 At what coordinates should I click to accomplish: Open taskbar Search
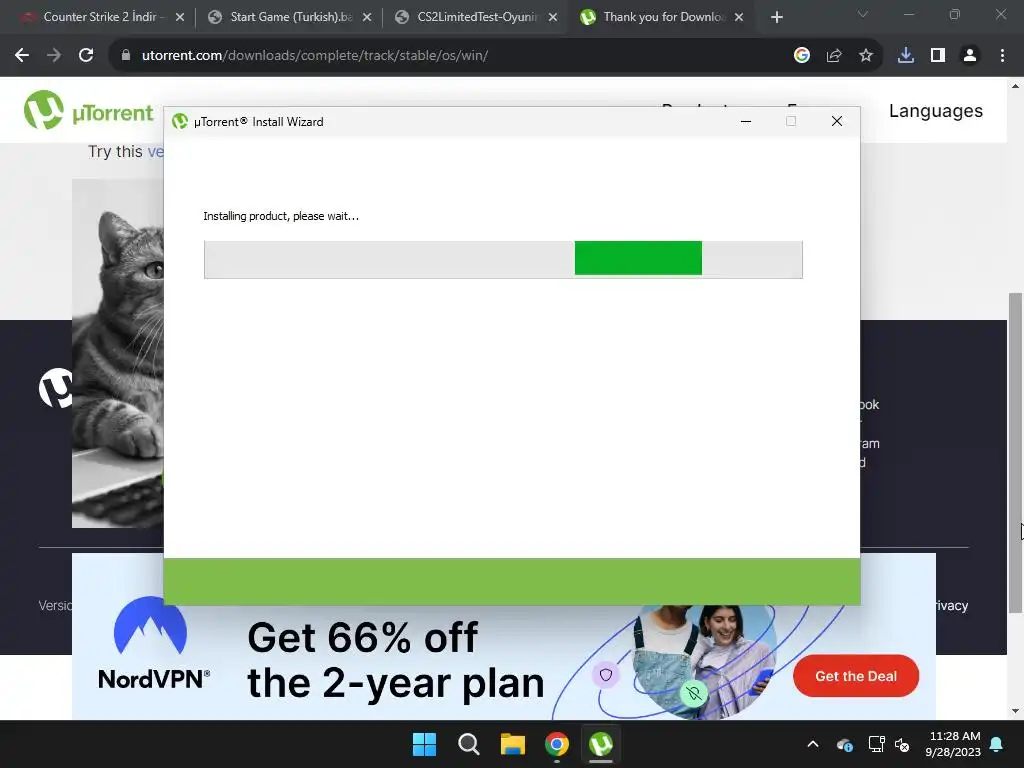(x=469, y=744)
